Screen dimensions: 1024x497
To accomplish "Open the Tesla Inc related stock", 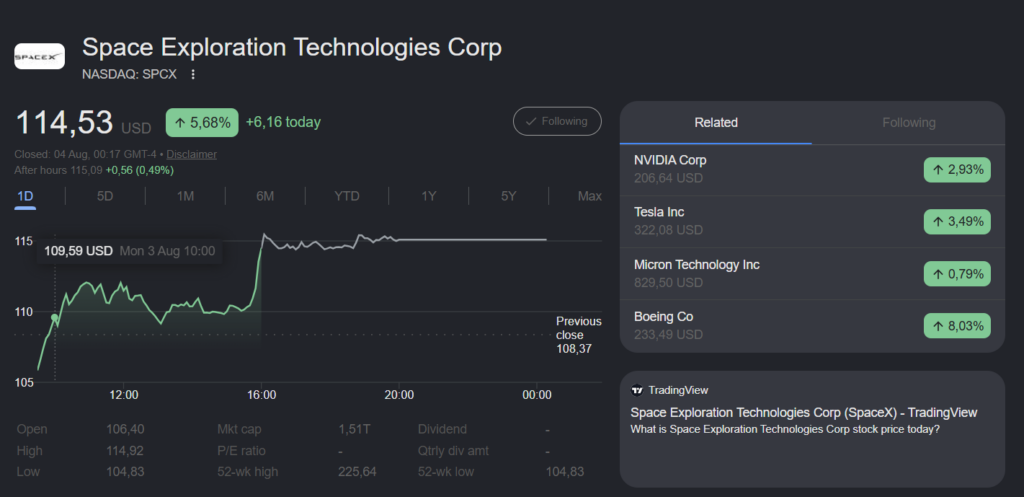I will pyautogui.click(x=812, y=221).
